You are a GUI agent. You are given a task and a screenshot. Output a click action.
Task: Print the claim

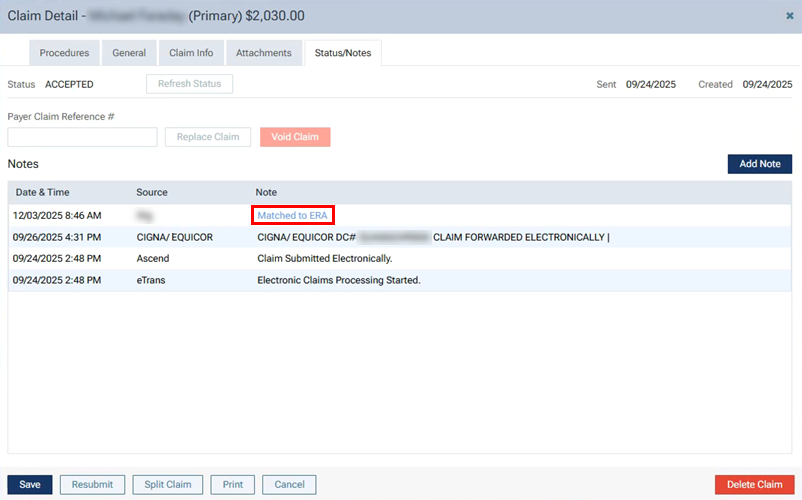[233, 485]
